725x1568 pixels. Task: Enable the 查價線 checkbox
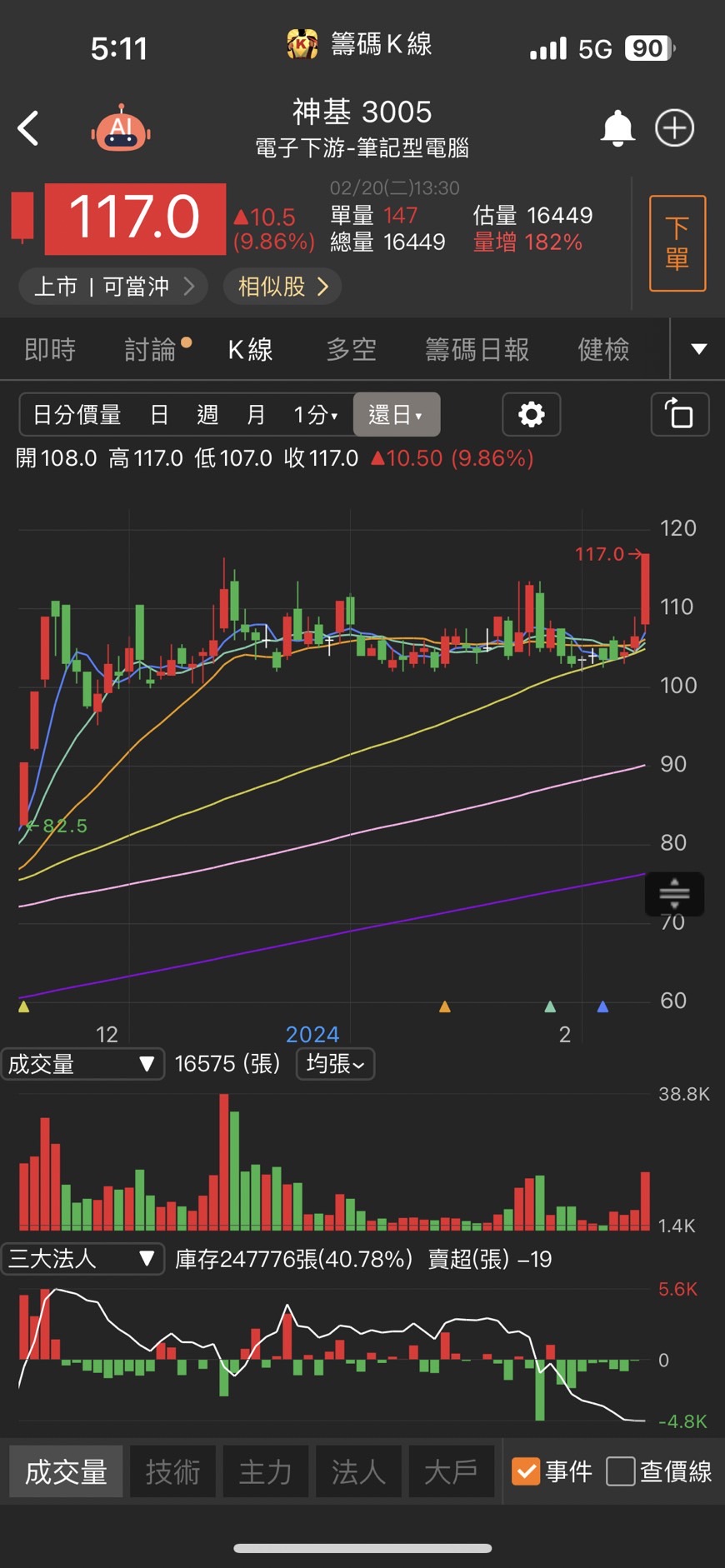point(621,1471)
